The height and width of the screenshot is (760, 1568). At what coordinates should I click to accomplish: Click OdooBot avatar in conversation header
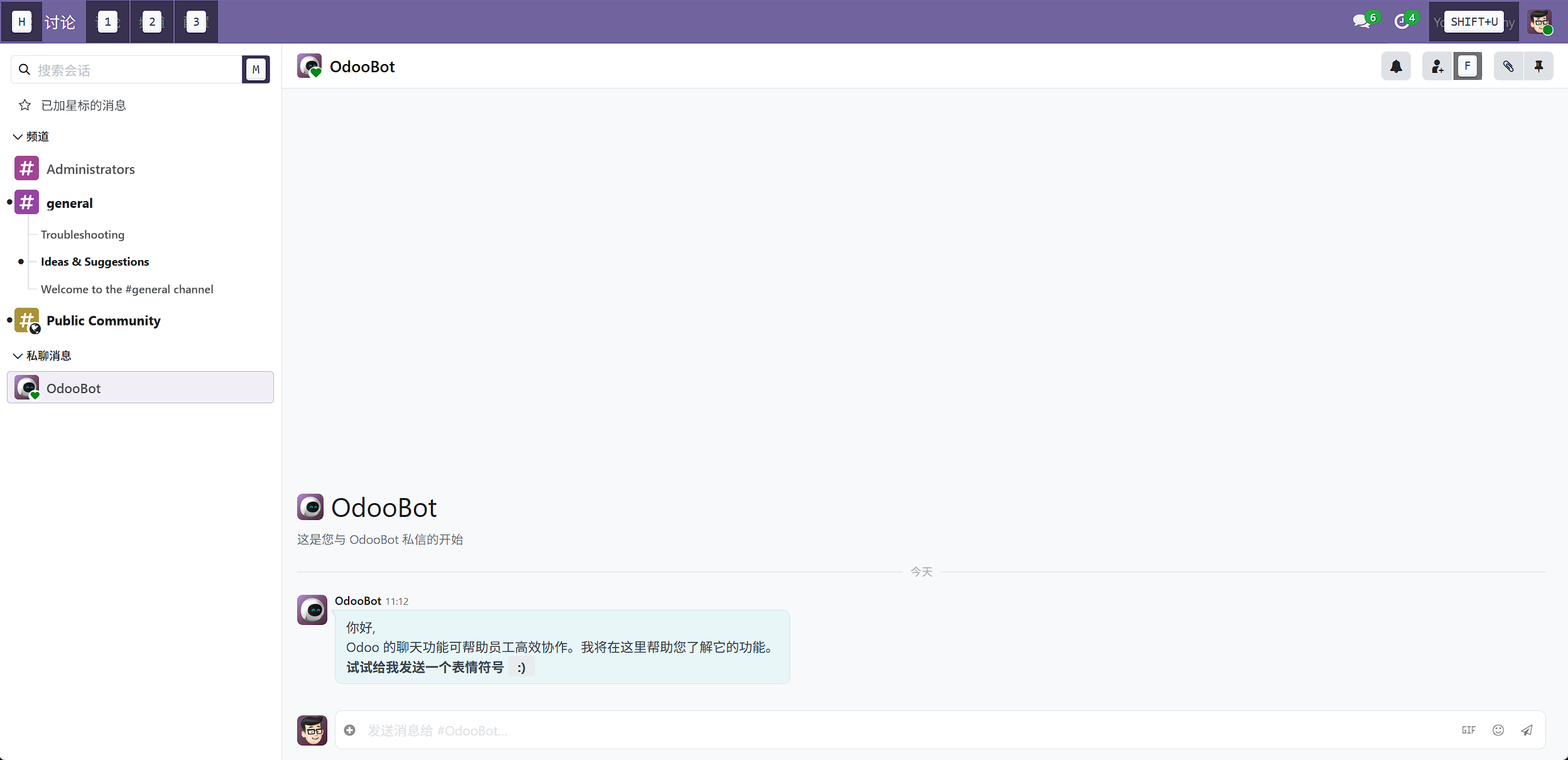[310, 66]
